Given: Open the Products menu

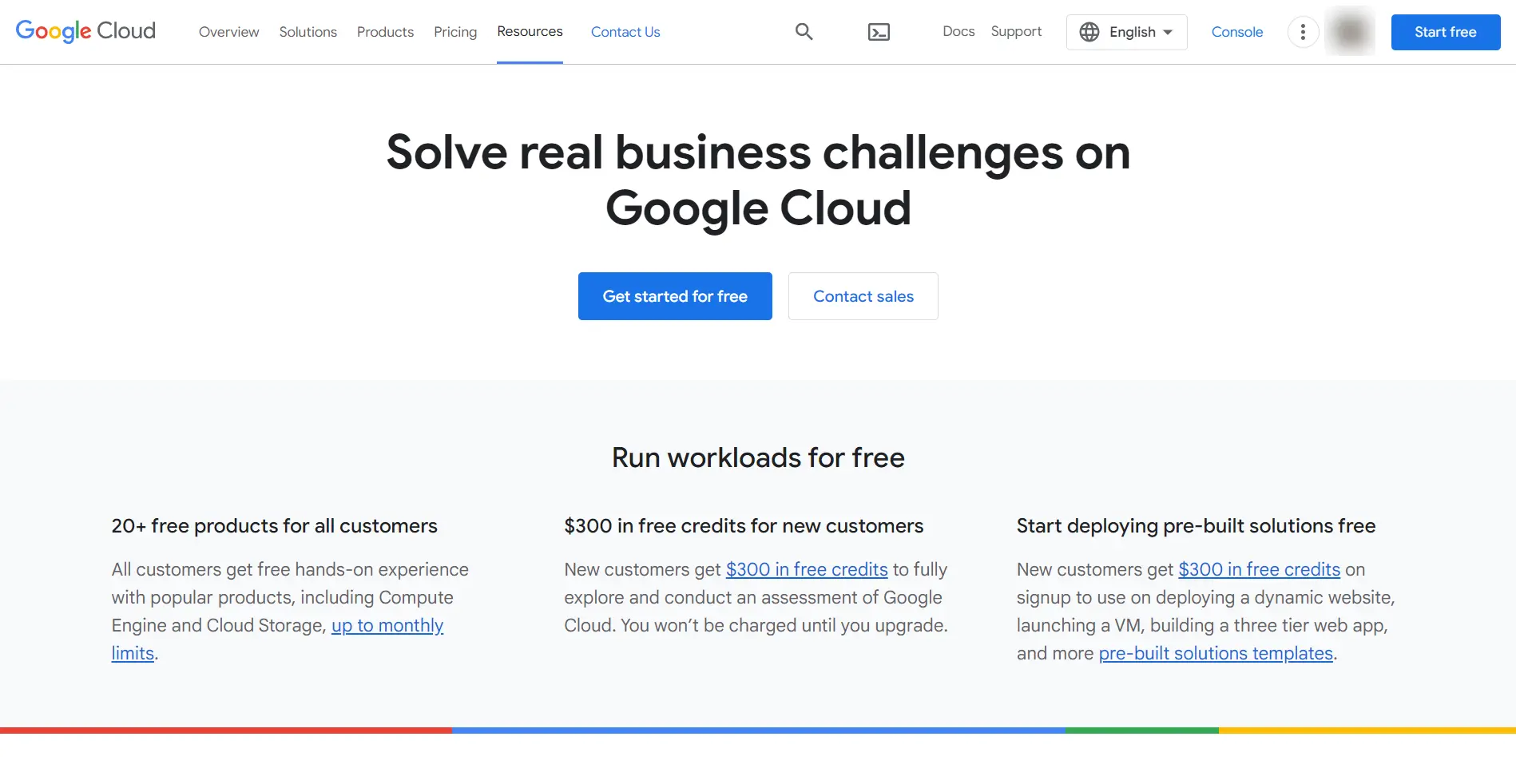Looking at the screenshot, I should [x=385, y=32].
